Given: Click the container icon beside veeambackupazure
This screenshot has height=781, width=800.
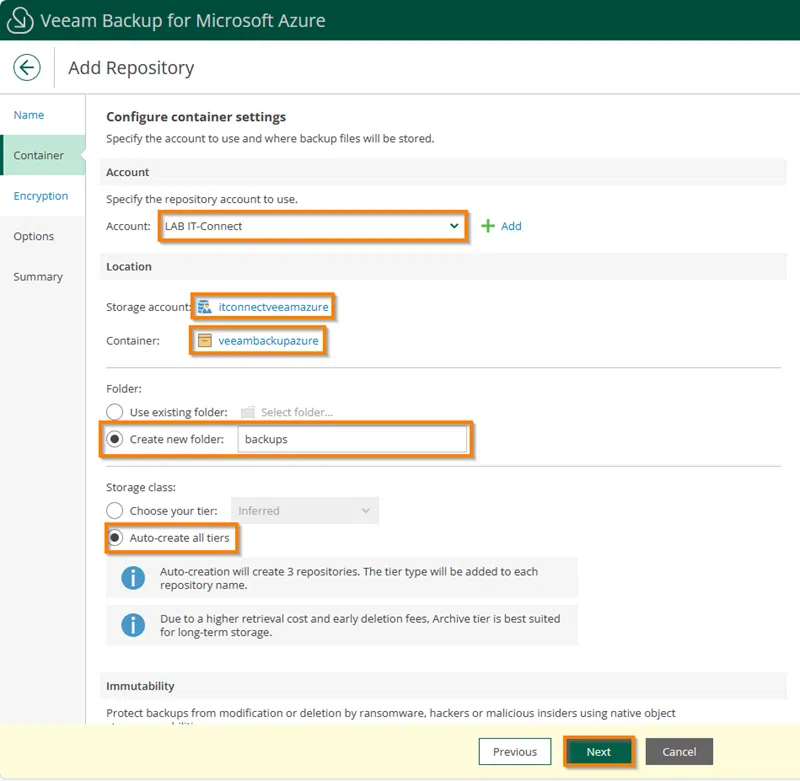Looking at the screenshot, I should coord(205,341).
